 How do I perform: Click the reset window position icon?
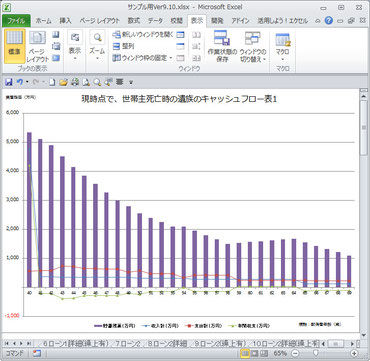click(197, 58)
